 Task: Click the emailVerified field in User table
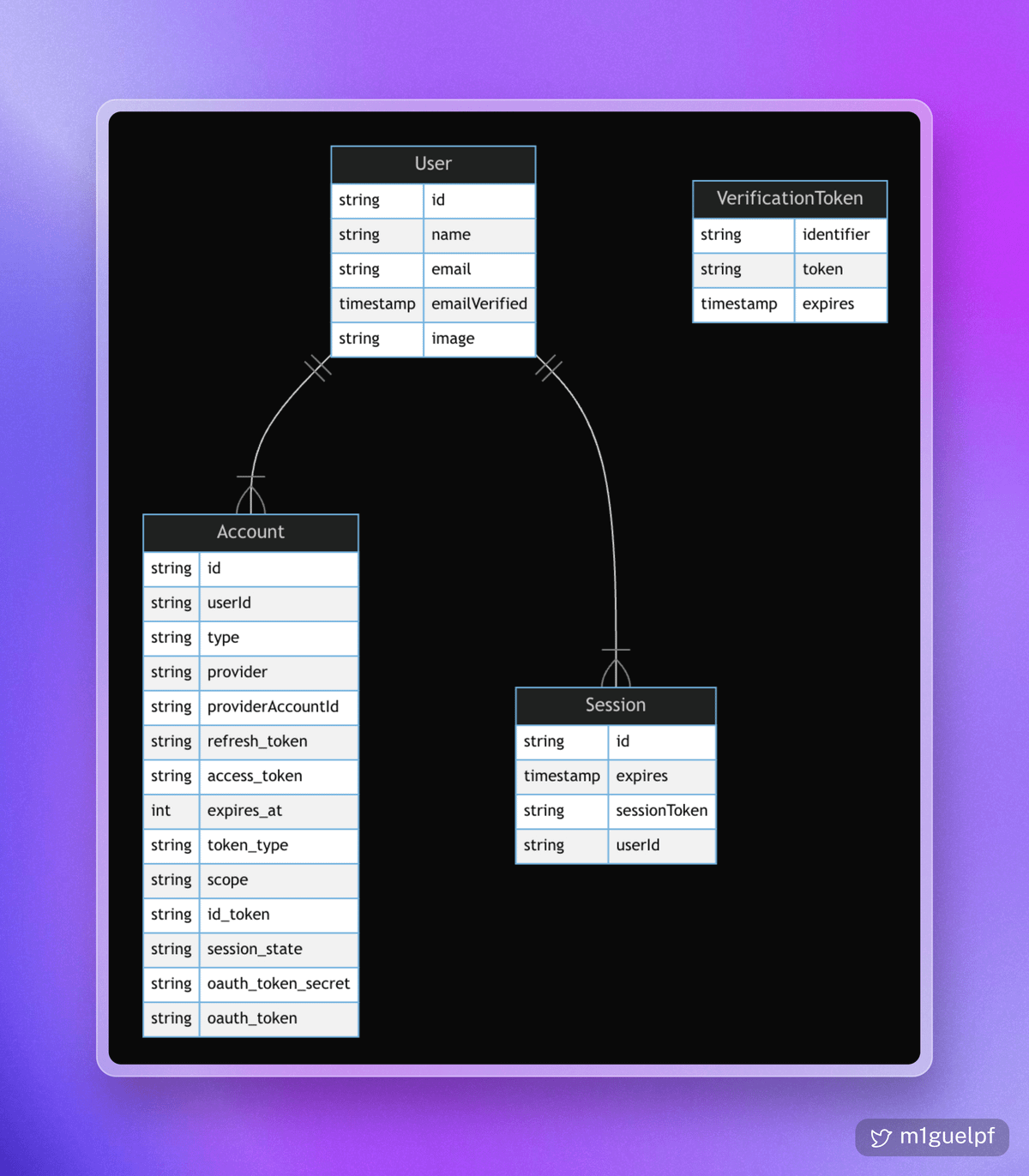coord(478,304)
